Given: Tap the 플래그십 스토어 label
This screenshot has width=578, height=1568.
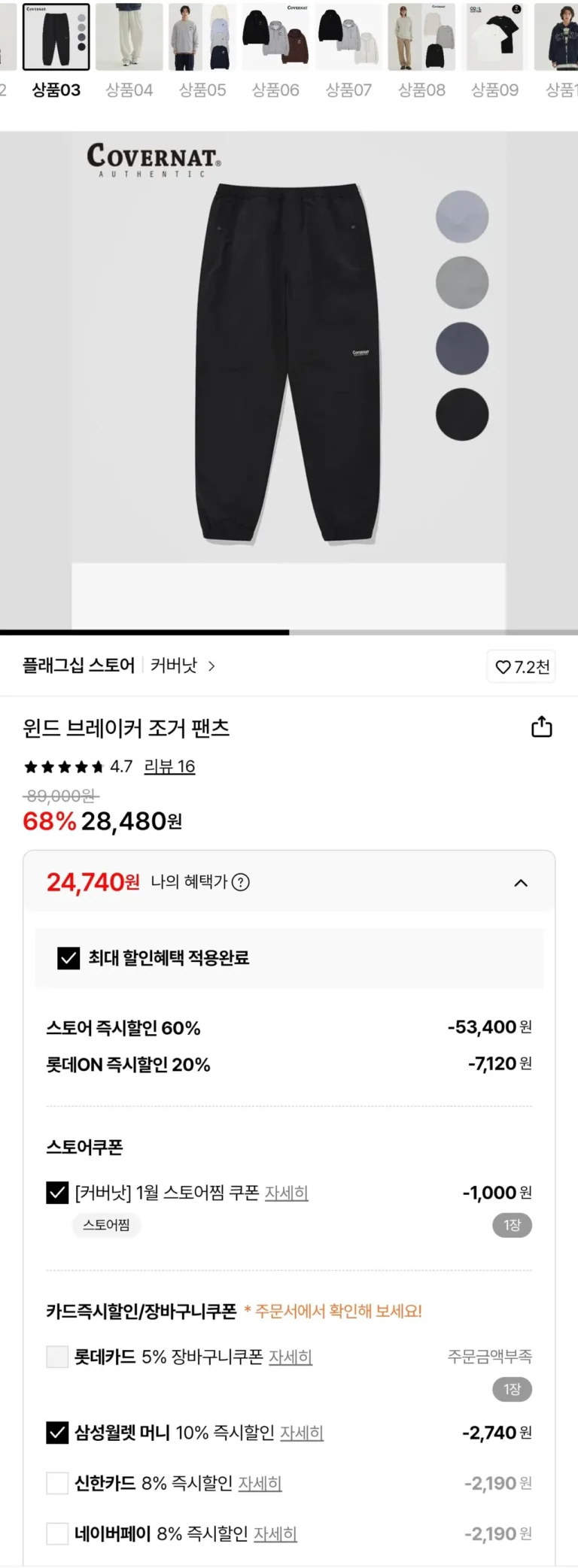Looking at the screenshot, I should coord(78,666).
